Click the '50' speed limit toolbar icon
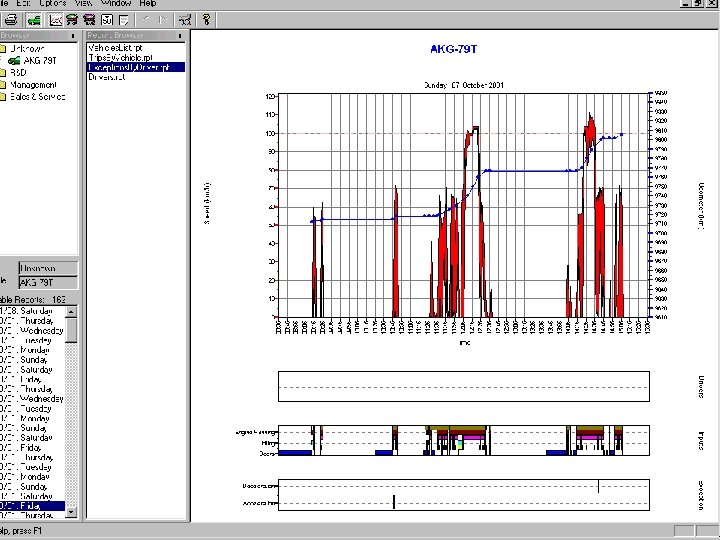The image size is (720, 540). pos(106,19)
